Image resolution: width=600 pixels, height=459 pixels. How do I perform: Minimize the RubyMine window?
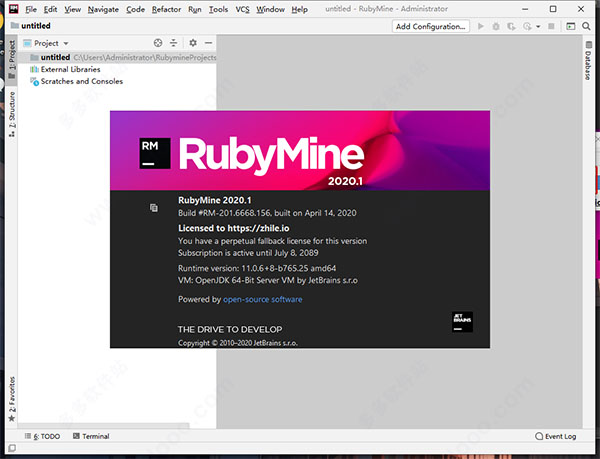525,9
